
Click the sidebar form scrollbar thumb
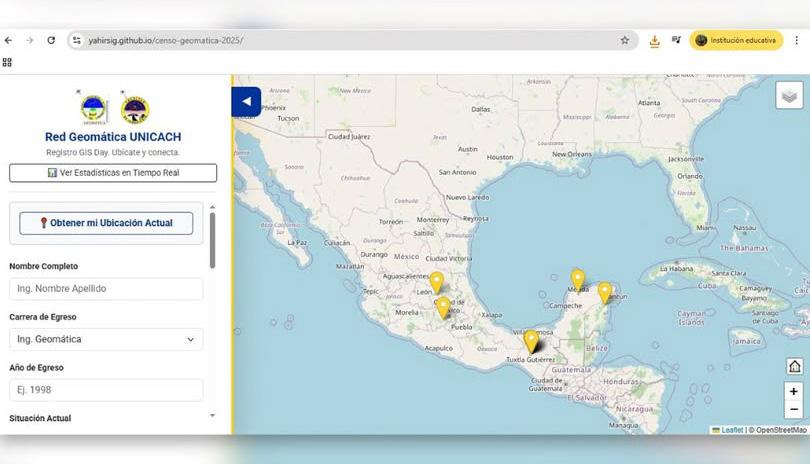click(212, 240)
